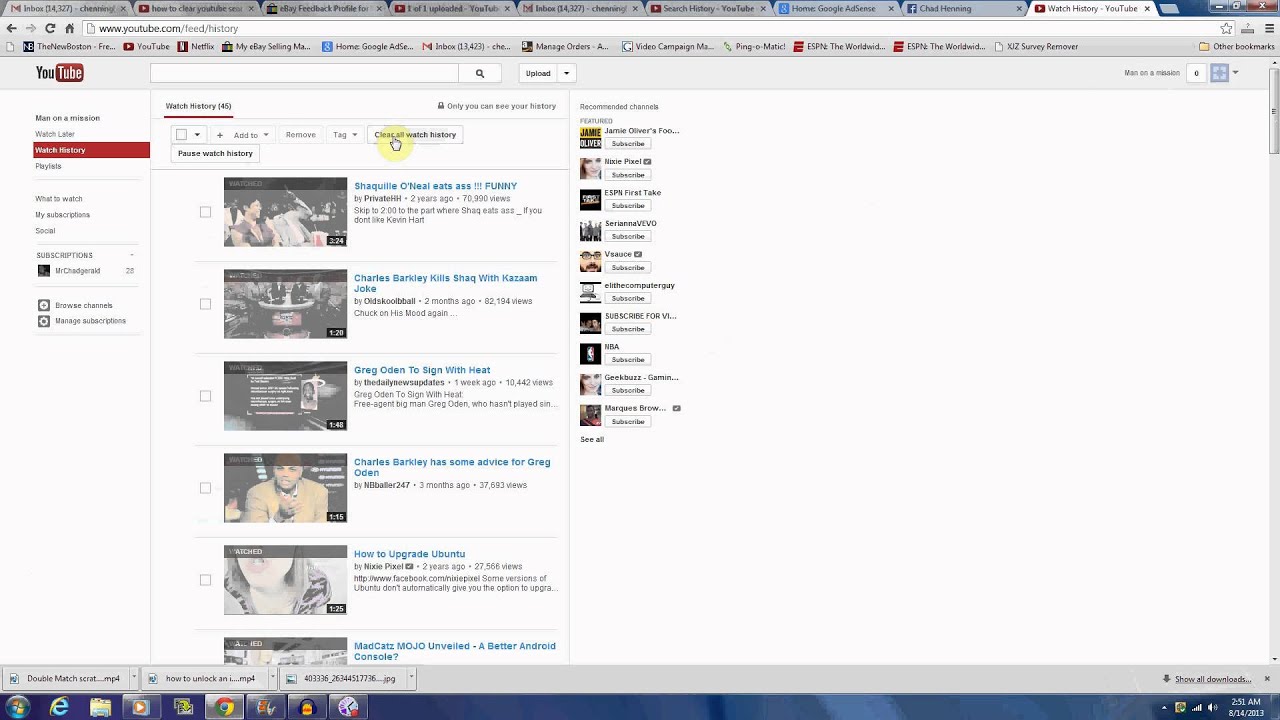
Task: Subscribe to SeriannaVEVO channel
Action: tap(628, 237)
